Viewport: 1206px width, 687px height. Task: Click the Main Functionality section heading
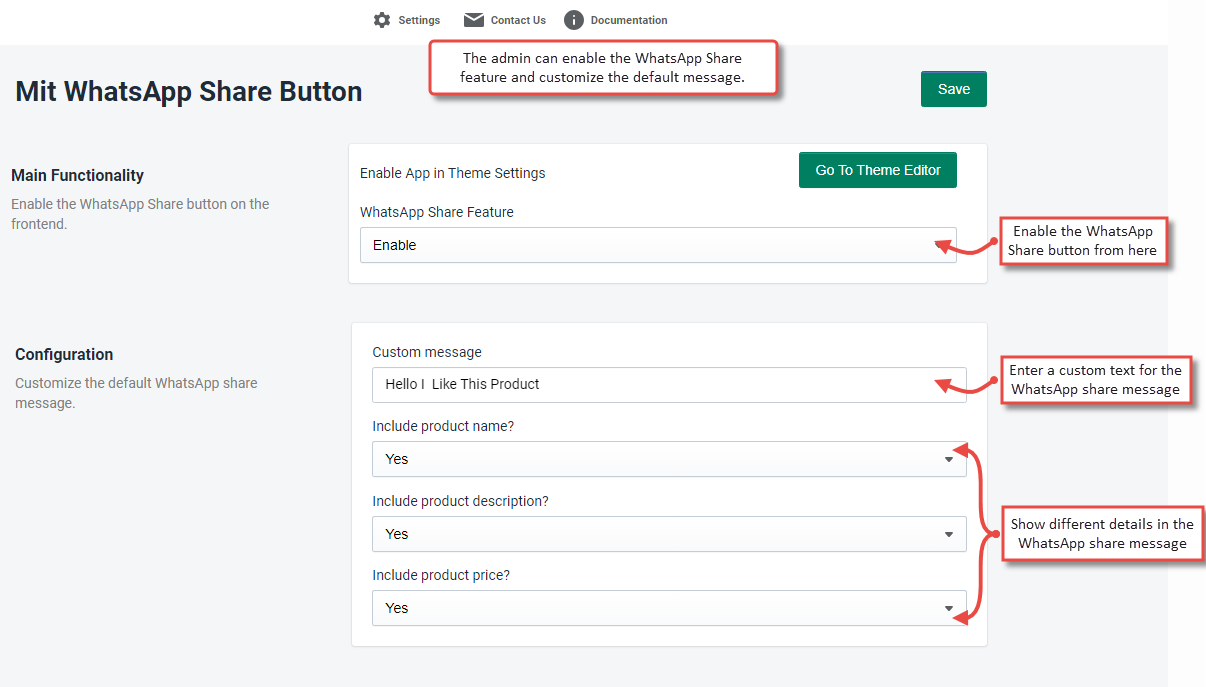click(x=78, y=175)
